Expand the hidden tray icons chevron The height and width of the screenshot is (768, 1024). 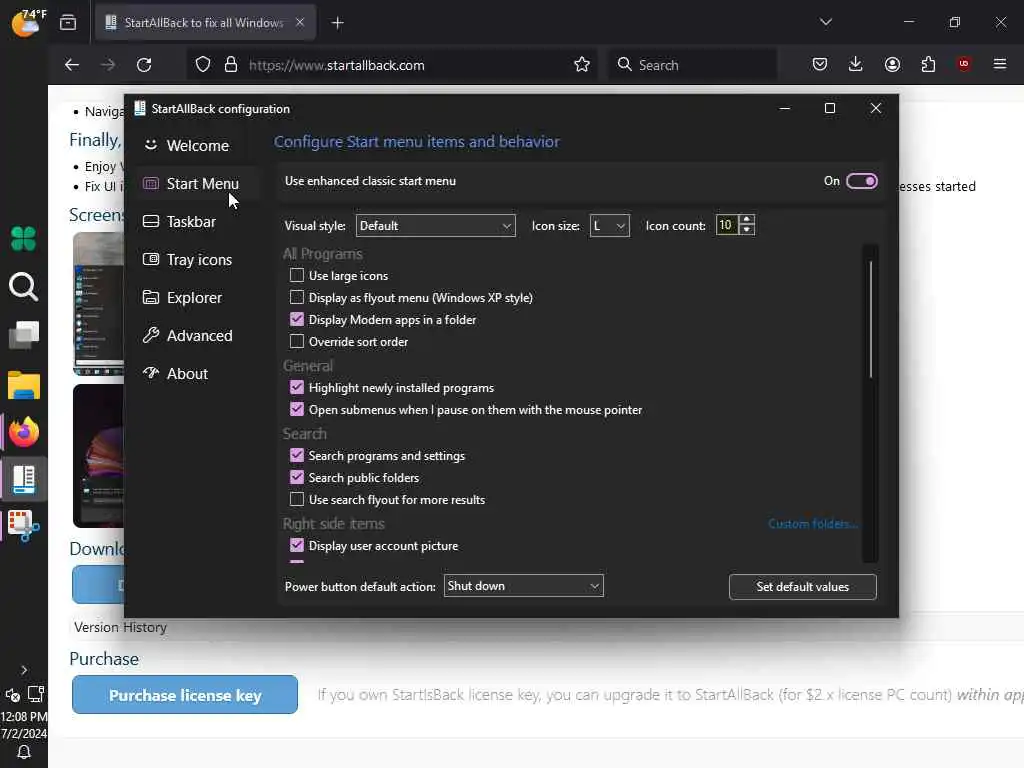[x=24, y=670]
